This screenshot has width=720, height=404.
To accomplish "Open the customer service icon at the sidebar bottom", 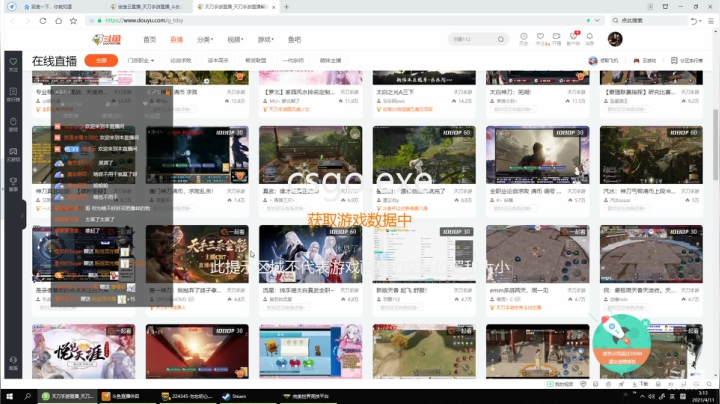I will [x=13, y=363].
